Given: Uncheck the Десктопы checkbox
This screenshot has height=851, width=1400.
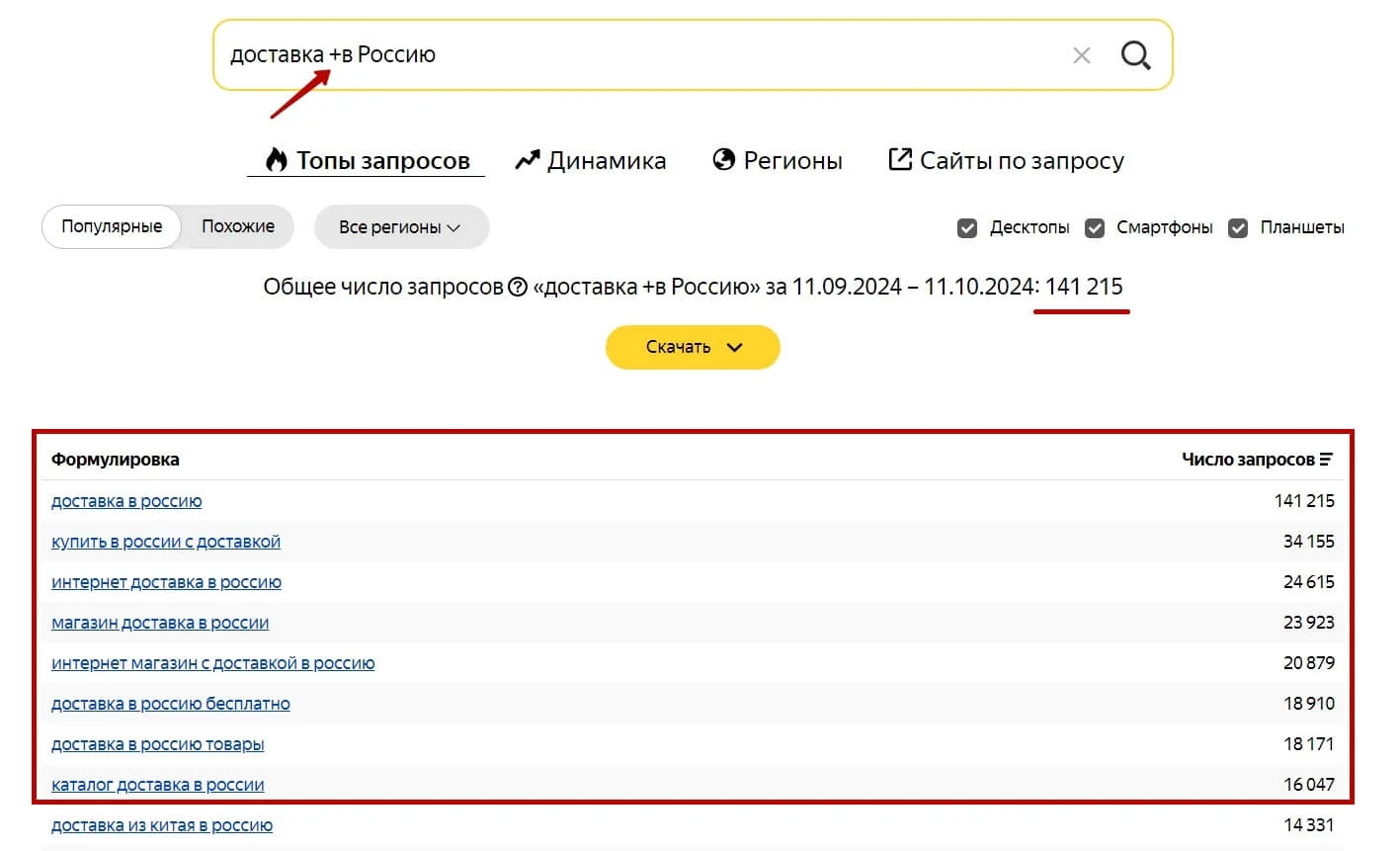Looking at the screenshot, I should [967, 228].
